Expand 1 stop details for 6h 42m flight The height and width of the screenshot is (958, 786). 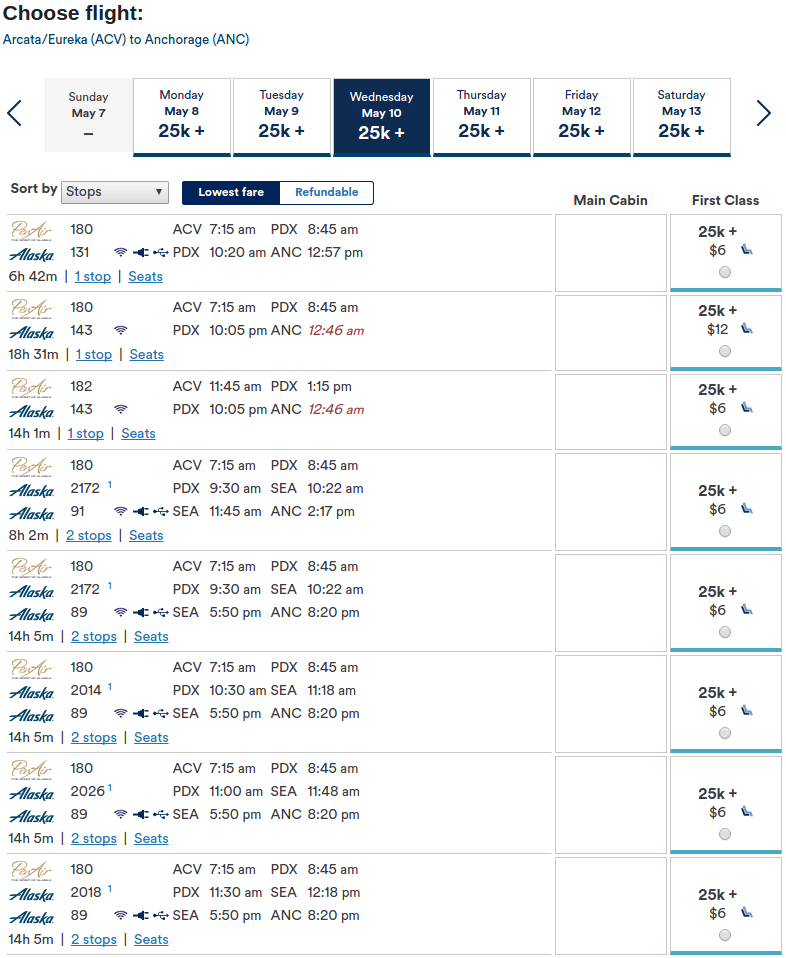[93, 276]
